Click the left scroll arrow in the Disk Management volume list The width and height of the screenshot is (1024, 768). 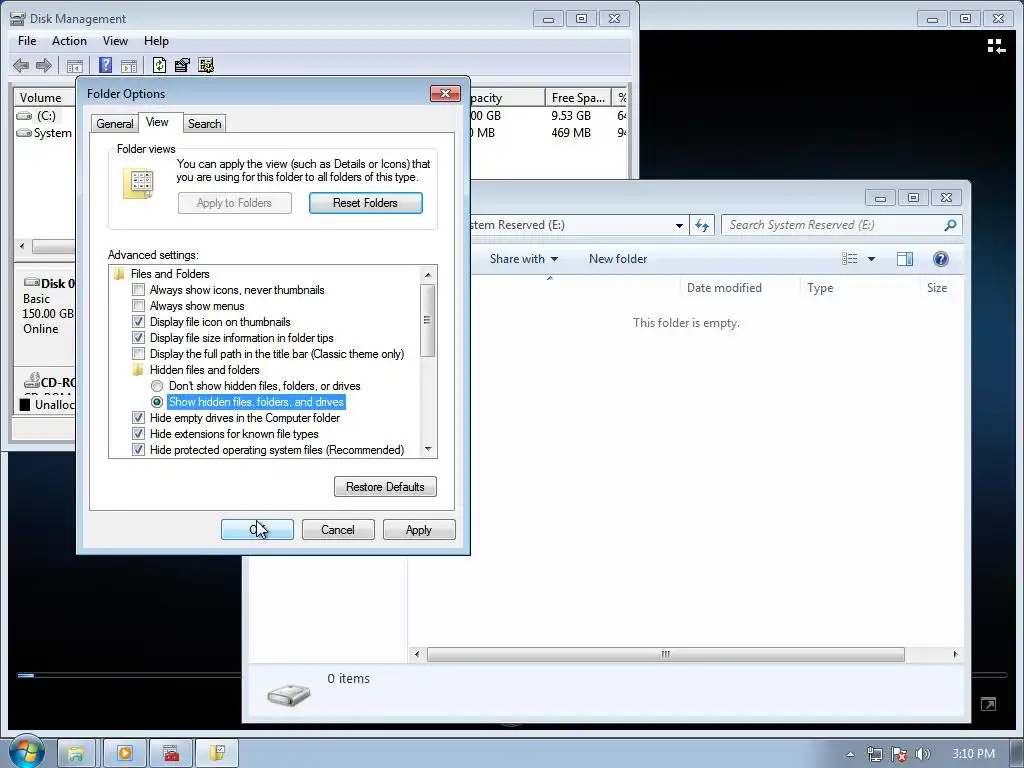click(23, 246)
